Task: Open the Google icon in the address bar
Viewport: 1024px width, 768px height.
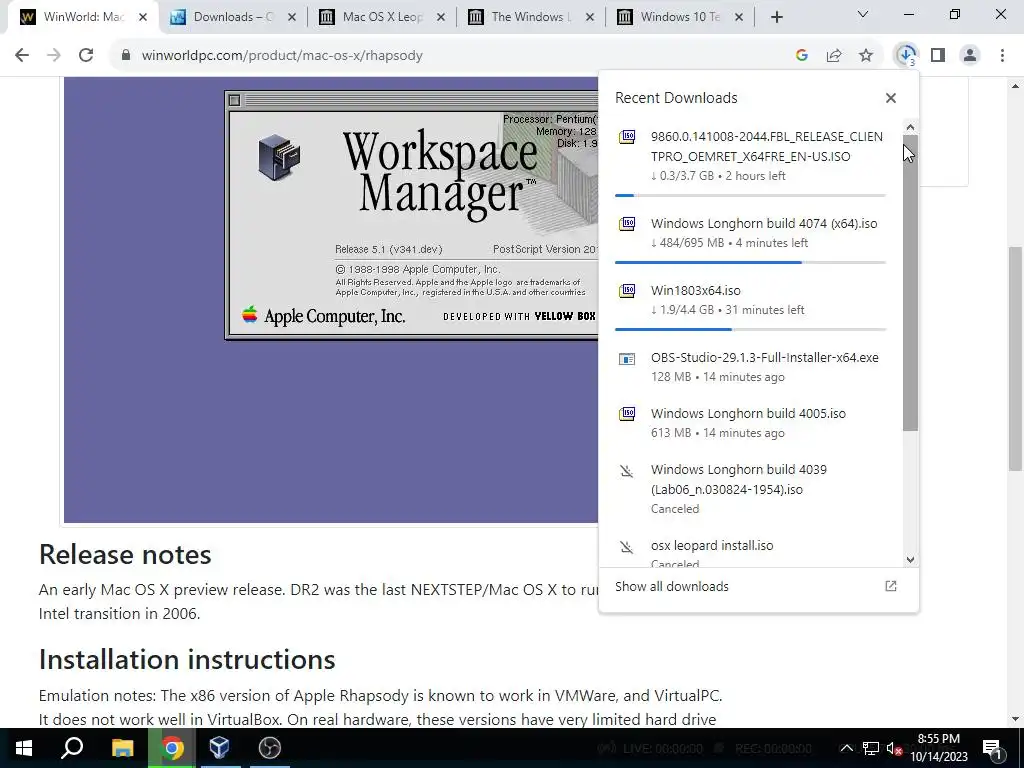Action: coord(802,56)
